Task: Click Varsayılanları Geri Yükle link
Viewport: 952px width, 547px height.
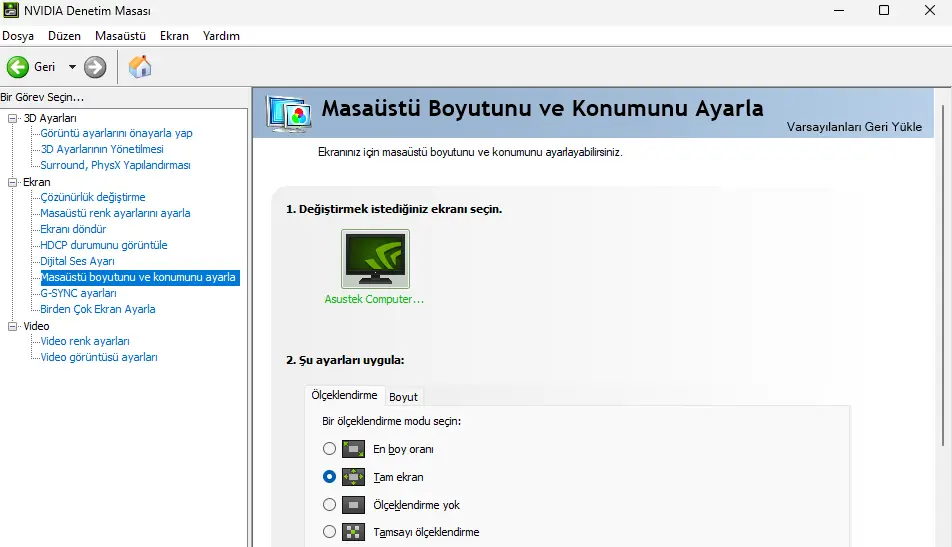Action: 854,127
